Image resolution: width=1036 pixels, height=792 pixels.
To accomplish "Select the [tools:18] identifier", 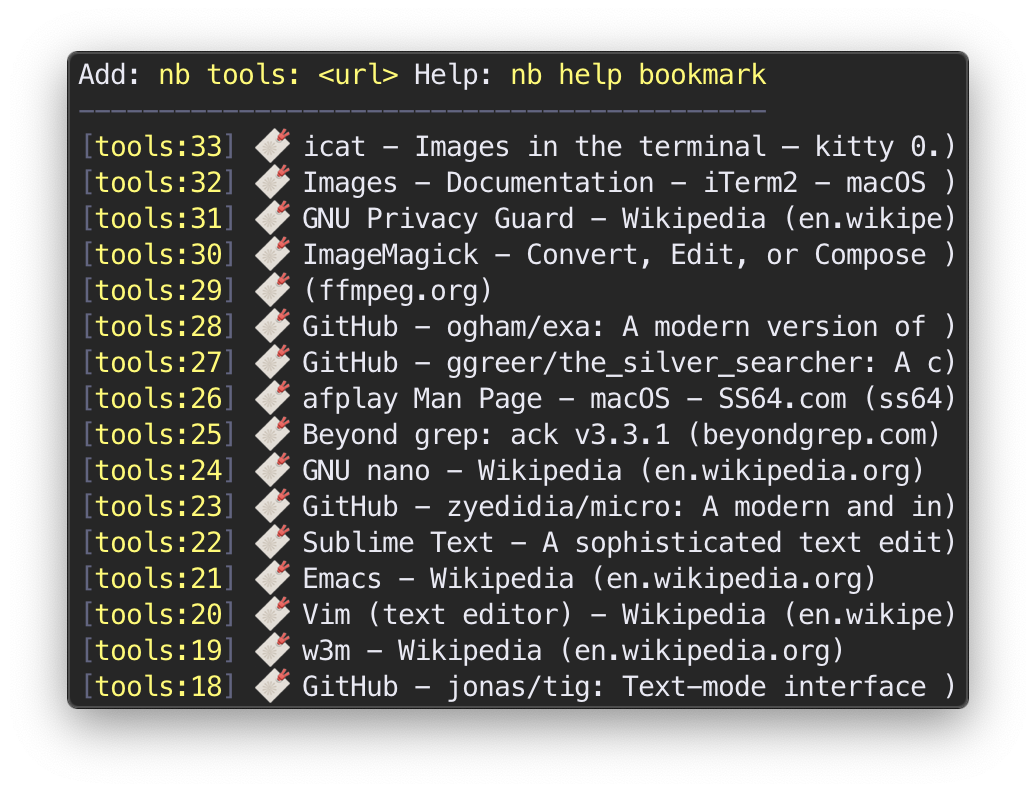I will [x=159, y=687].
